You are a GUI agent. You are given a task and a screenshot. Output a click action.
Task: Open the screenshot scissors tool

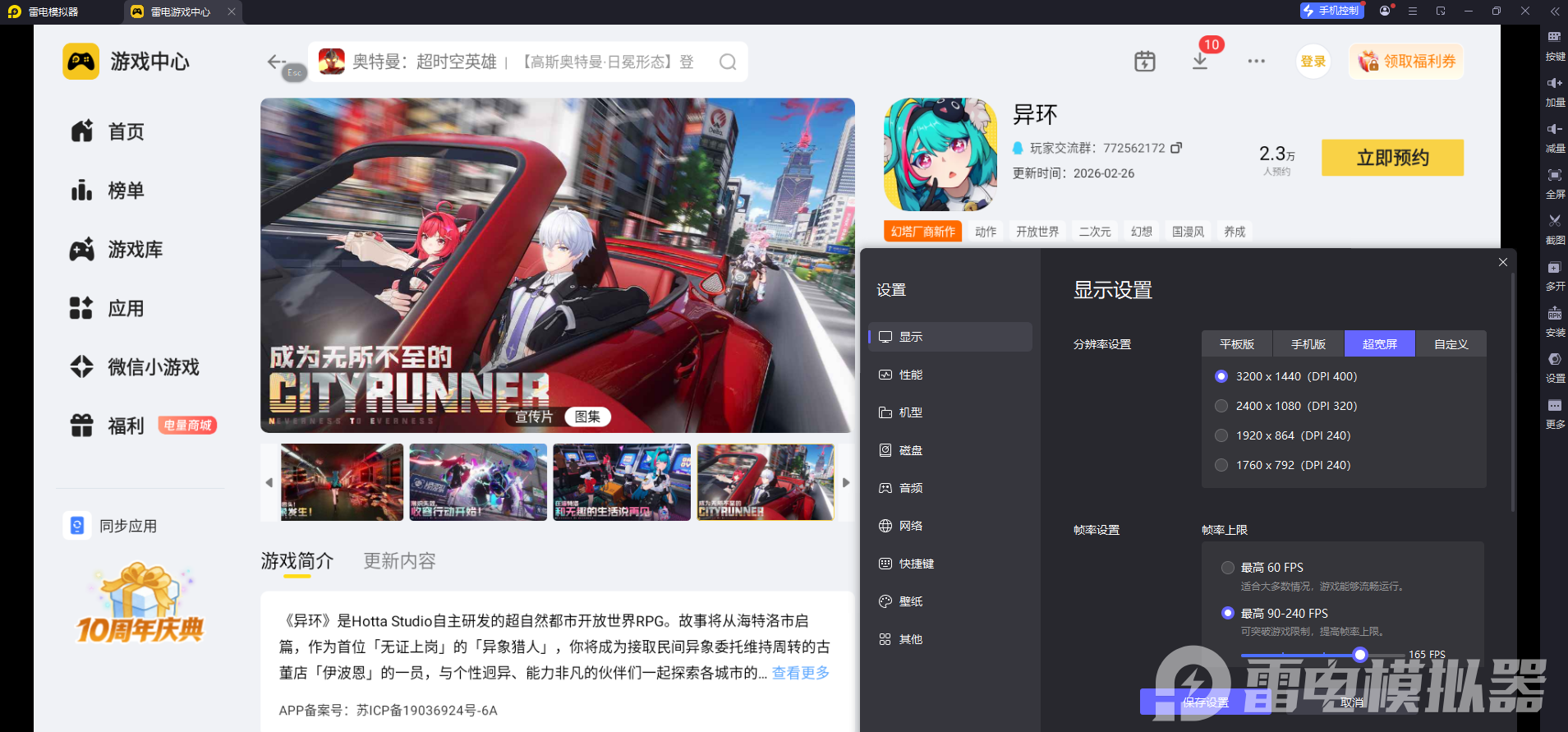tap(1554, 221)
